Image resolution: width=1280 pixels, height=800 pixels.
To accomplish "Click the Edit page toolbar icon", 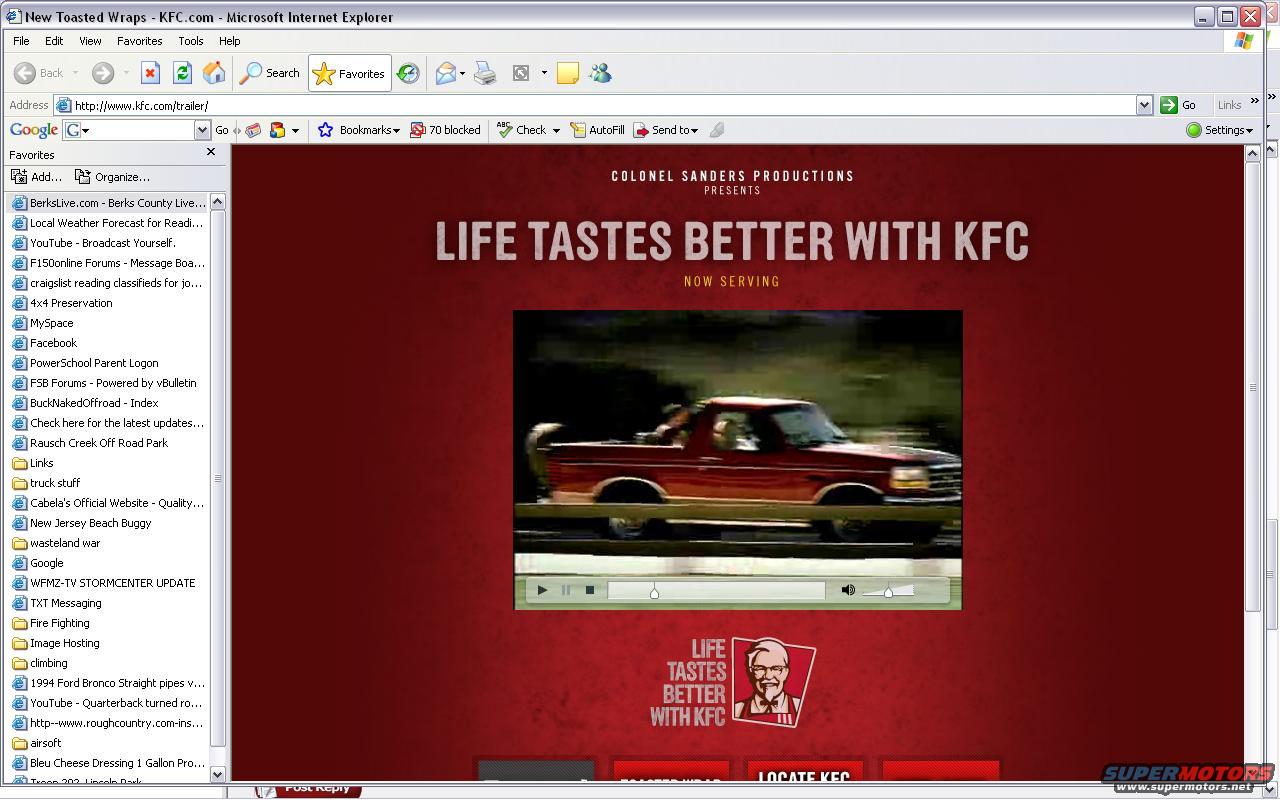I will pyautogui.click(x=521, y=73).
